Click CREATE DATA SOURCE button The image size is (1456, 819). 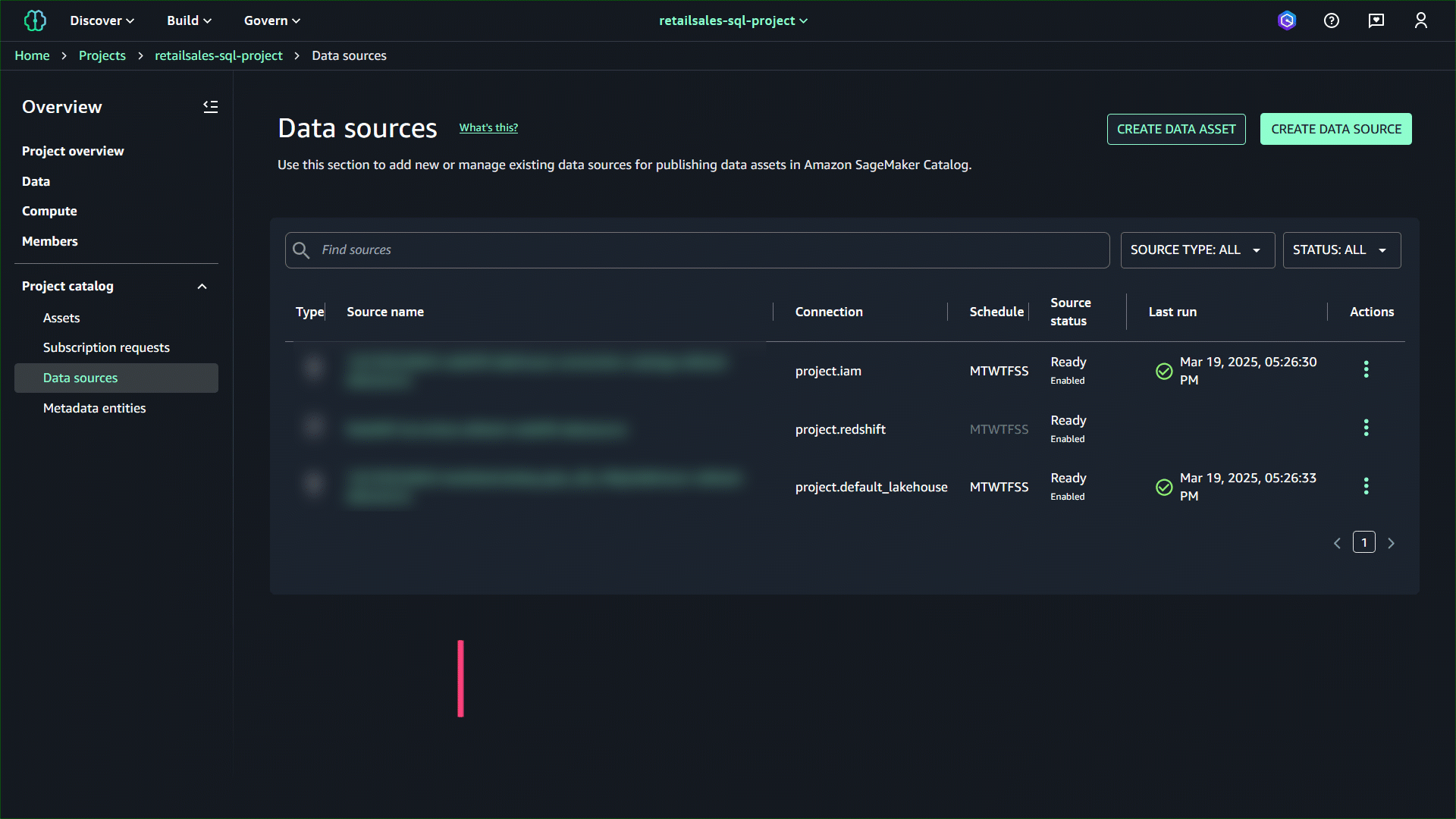coord(1335,129)
